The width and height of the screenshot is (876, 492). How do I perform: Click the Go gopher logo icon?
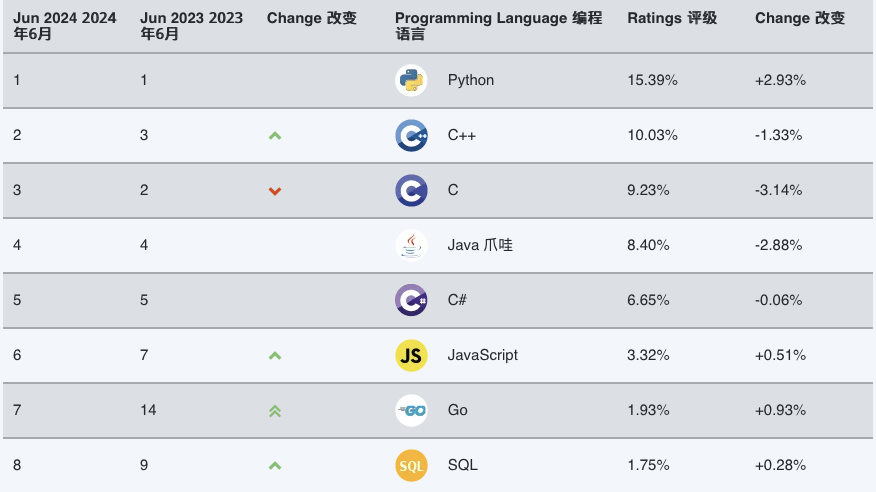411,410
